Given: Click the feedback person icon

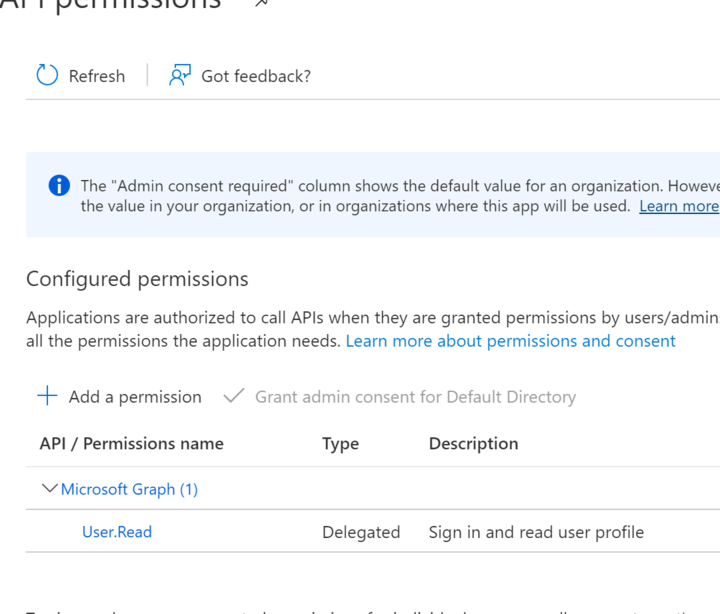Looking at the screenshot, I should (x=180, y=75).
